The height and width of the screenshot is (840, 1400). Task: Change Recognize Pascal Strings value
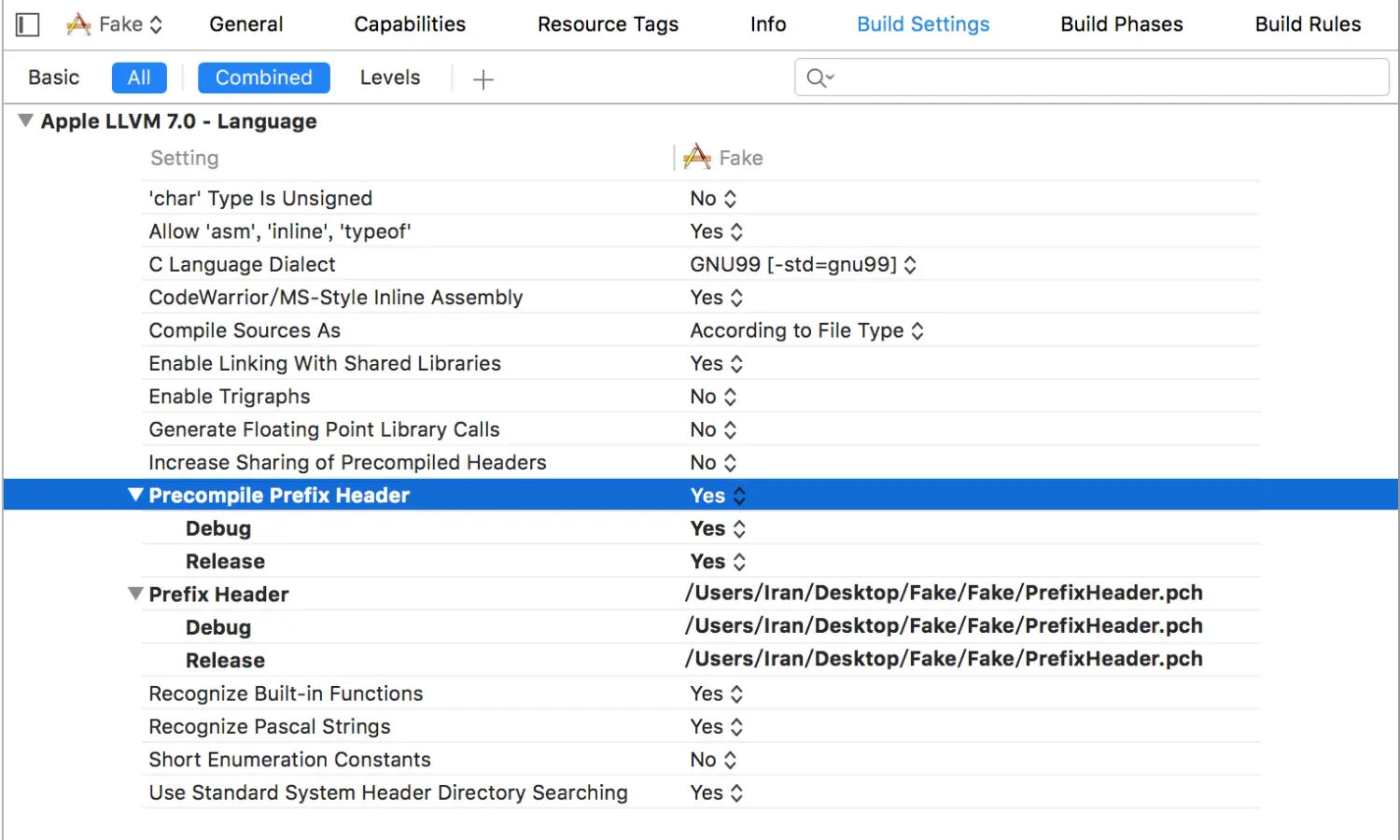(x=716, y=726)
